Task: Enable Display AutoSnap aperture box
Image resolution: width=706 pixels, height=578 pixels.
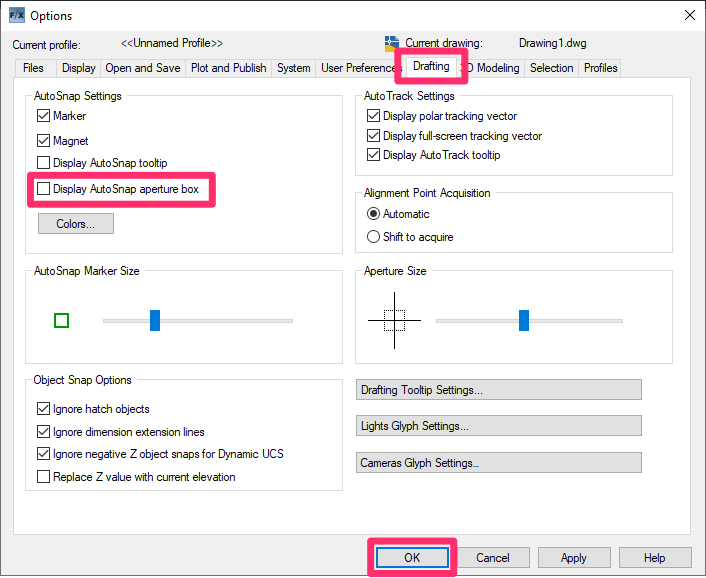Action: 43,189
